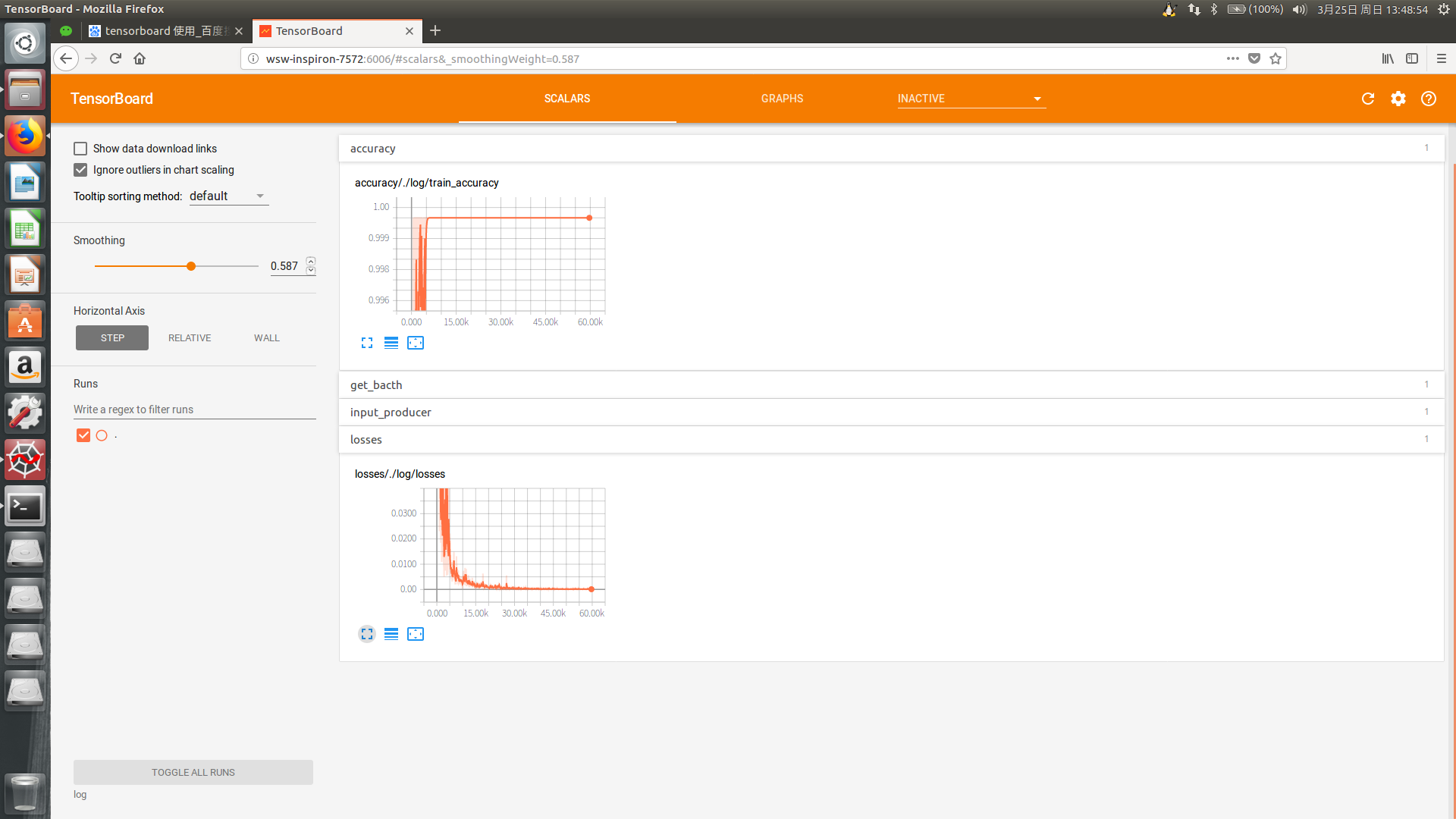
Task: Fit domain to data on losses chart
Action: 416,634
